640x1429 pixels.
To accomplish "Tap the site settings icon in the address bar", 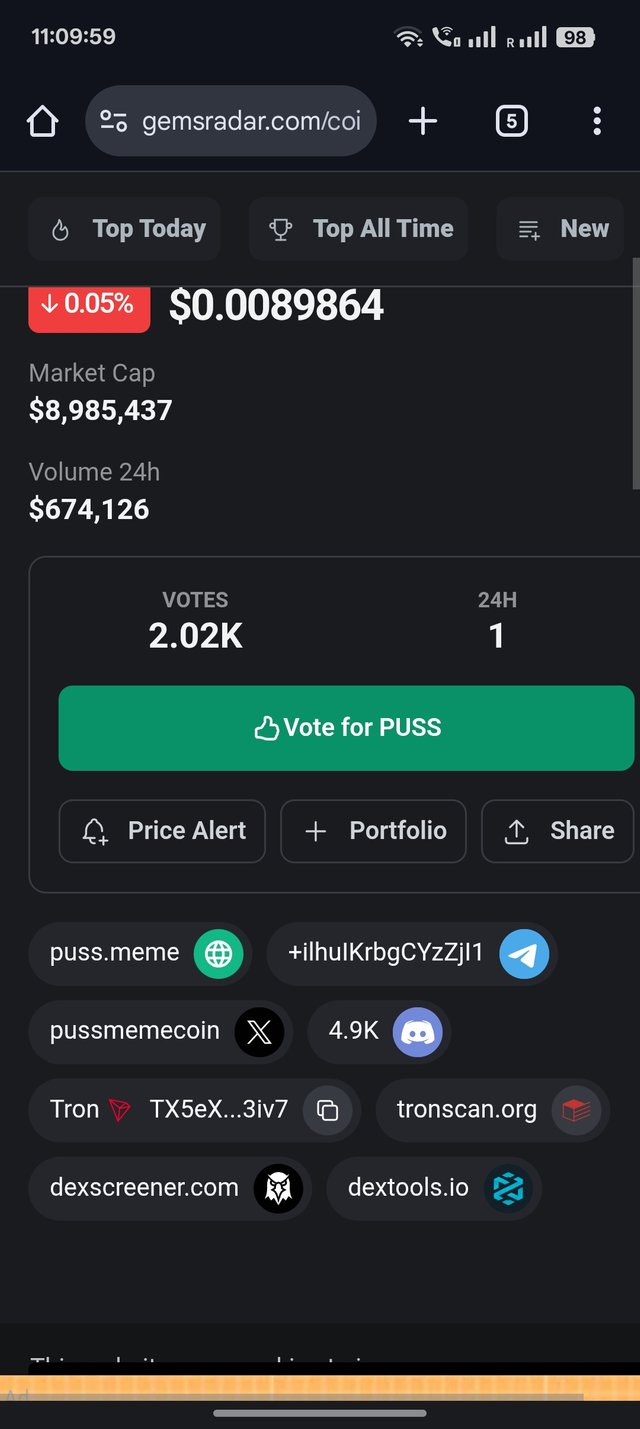I will 113,122.
